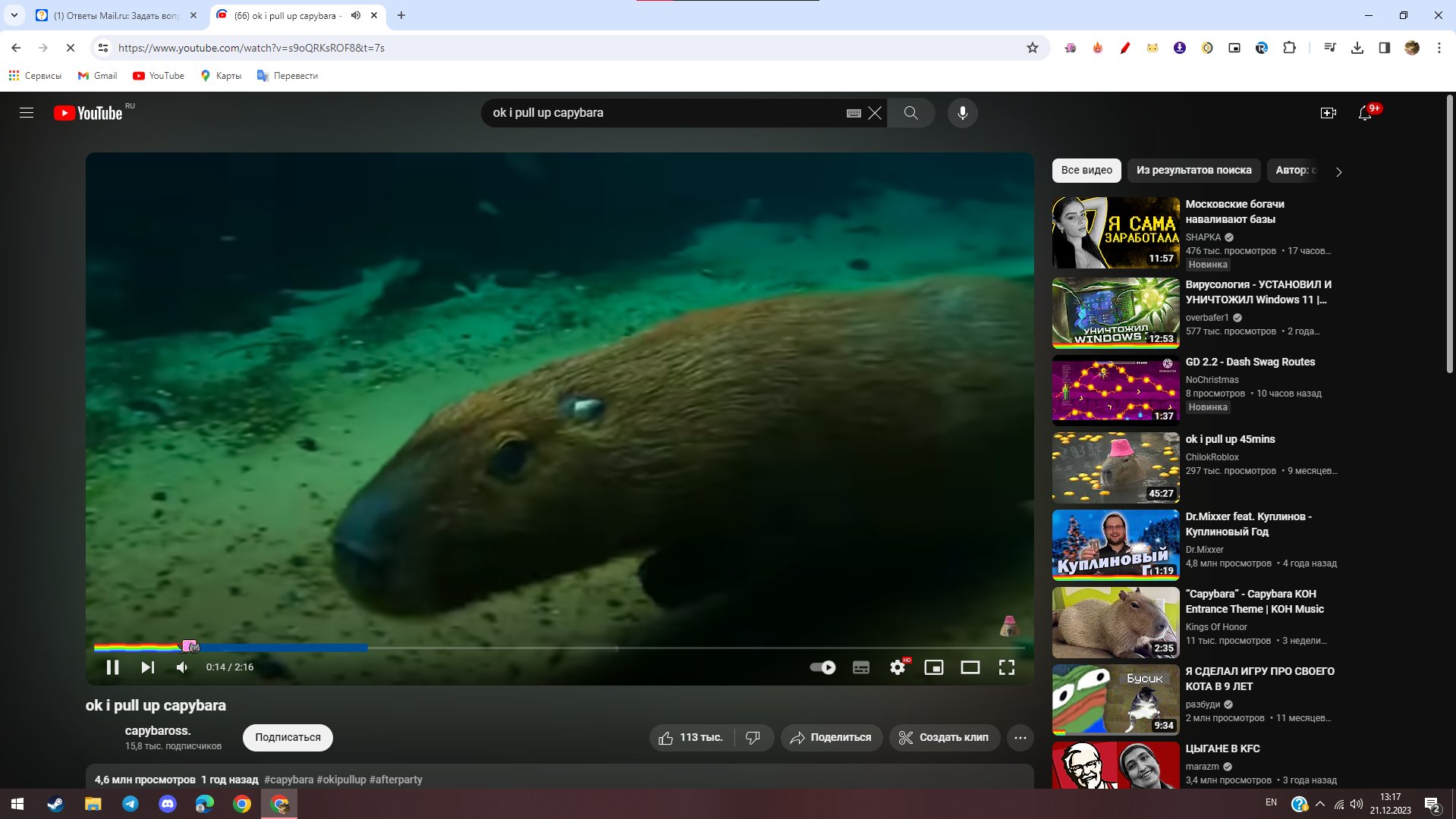Open YouTube notifications bell
The width and height of the screenshot is (1456, 819).
pos(1365,113)
